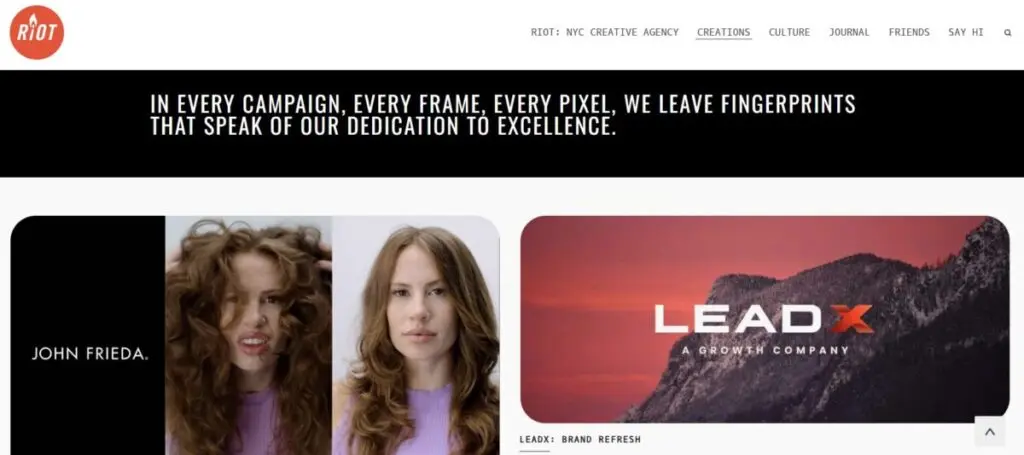Screen dimensions: 1024x455
Task: Click the A GROWTH COMPANY tagline
Action: (x=765, y=351)
